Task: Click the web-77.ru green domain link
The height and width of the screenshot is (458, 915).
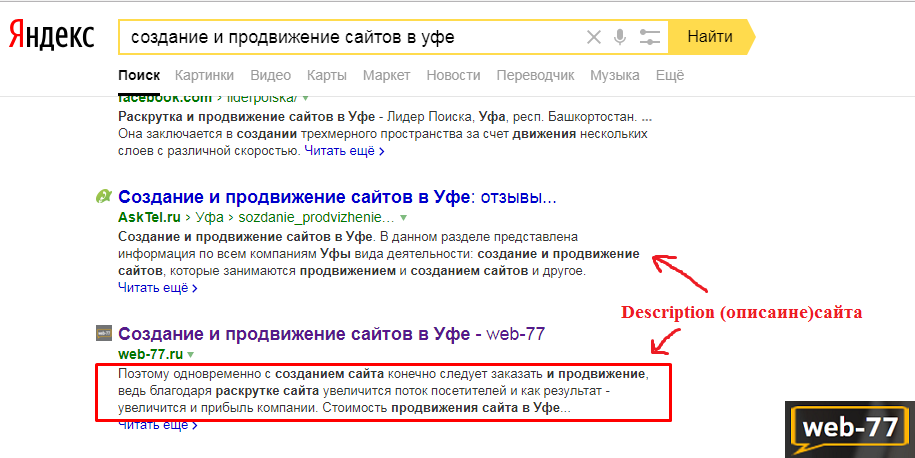Action: [151, 354]
